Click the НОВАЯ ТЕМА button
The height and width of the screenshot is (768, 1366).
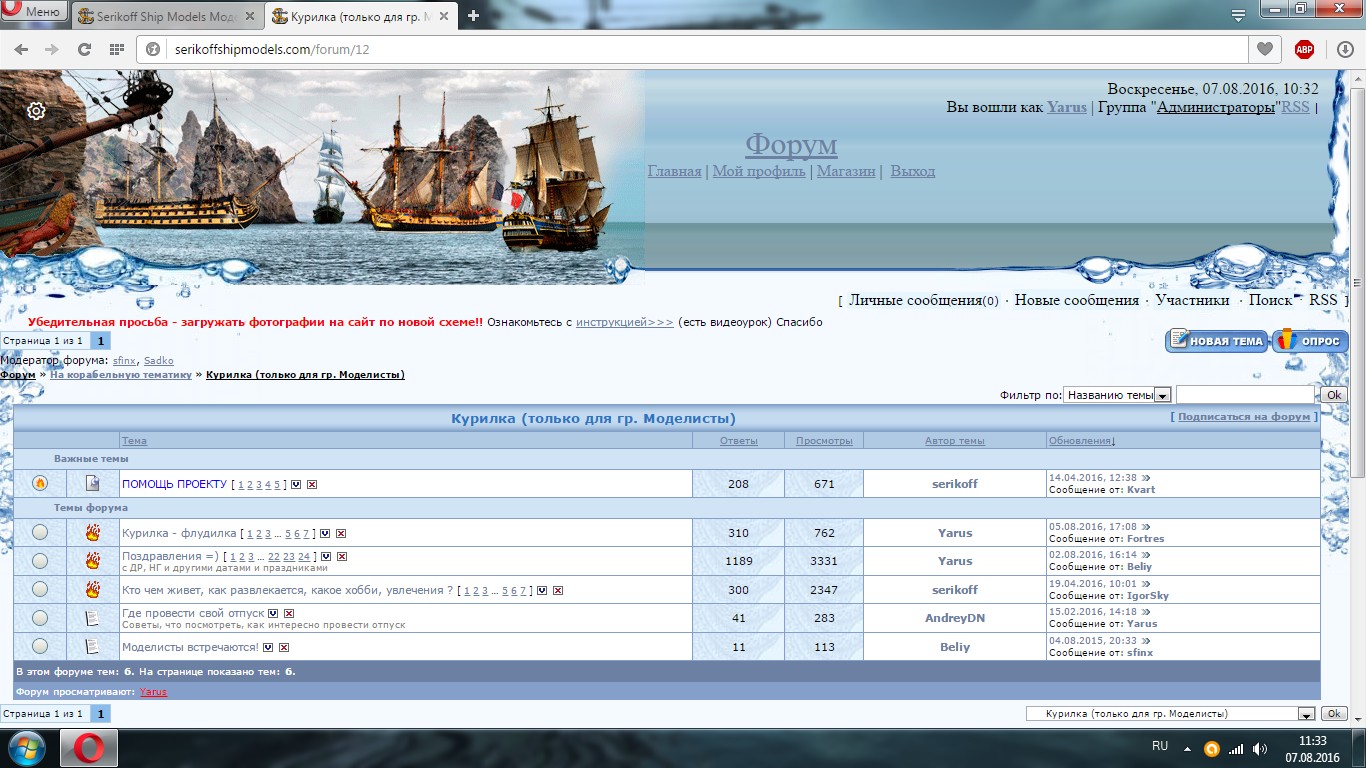1217,341
